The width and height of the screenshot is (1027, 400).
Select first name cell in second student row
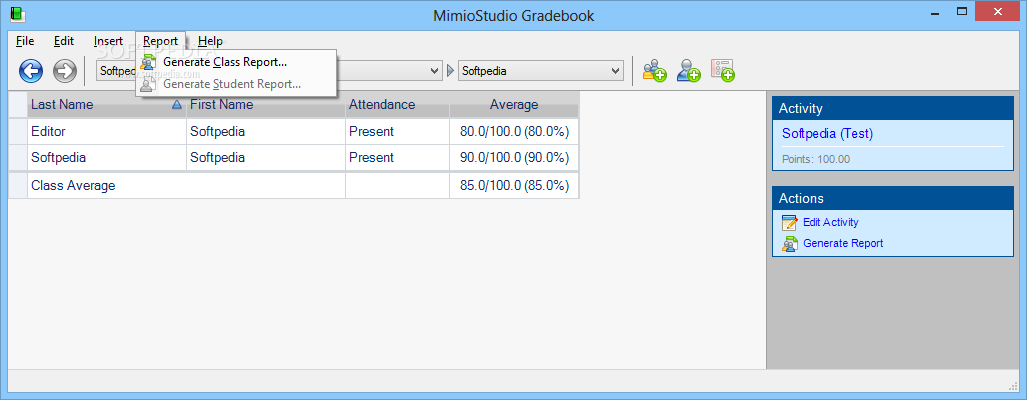(266, 158)
